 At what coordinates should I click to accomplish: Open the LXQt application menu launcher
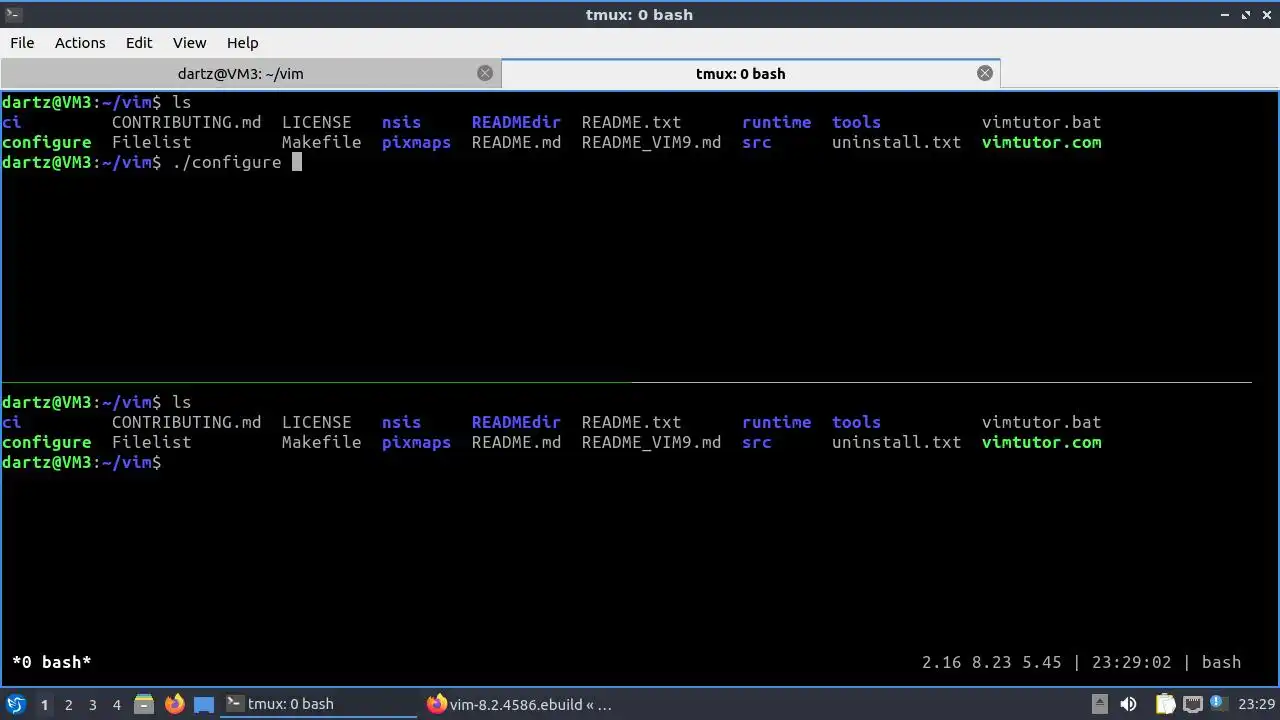15,704
